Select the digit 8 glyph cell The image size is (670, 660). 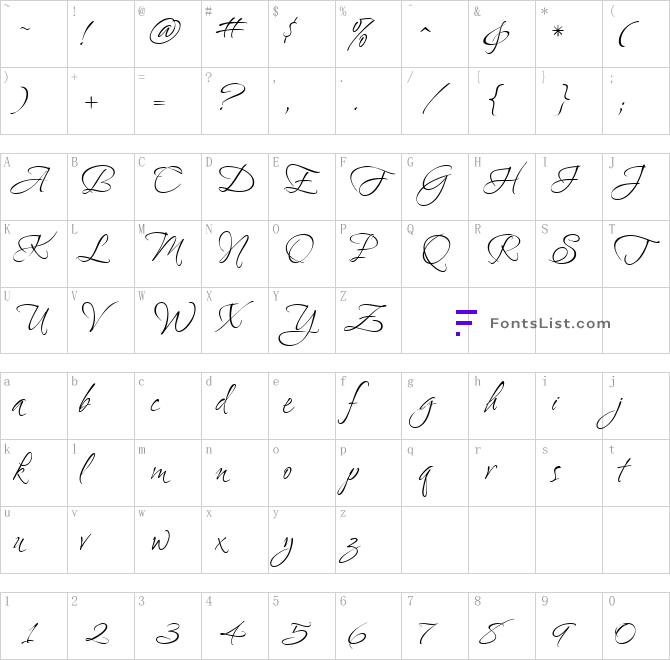(x=502, y=626)
